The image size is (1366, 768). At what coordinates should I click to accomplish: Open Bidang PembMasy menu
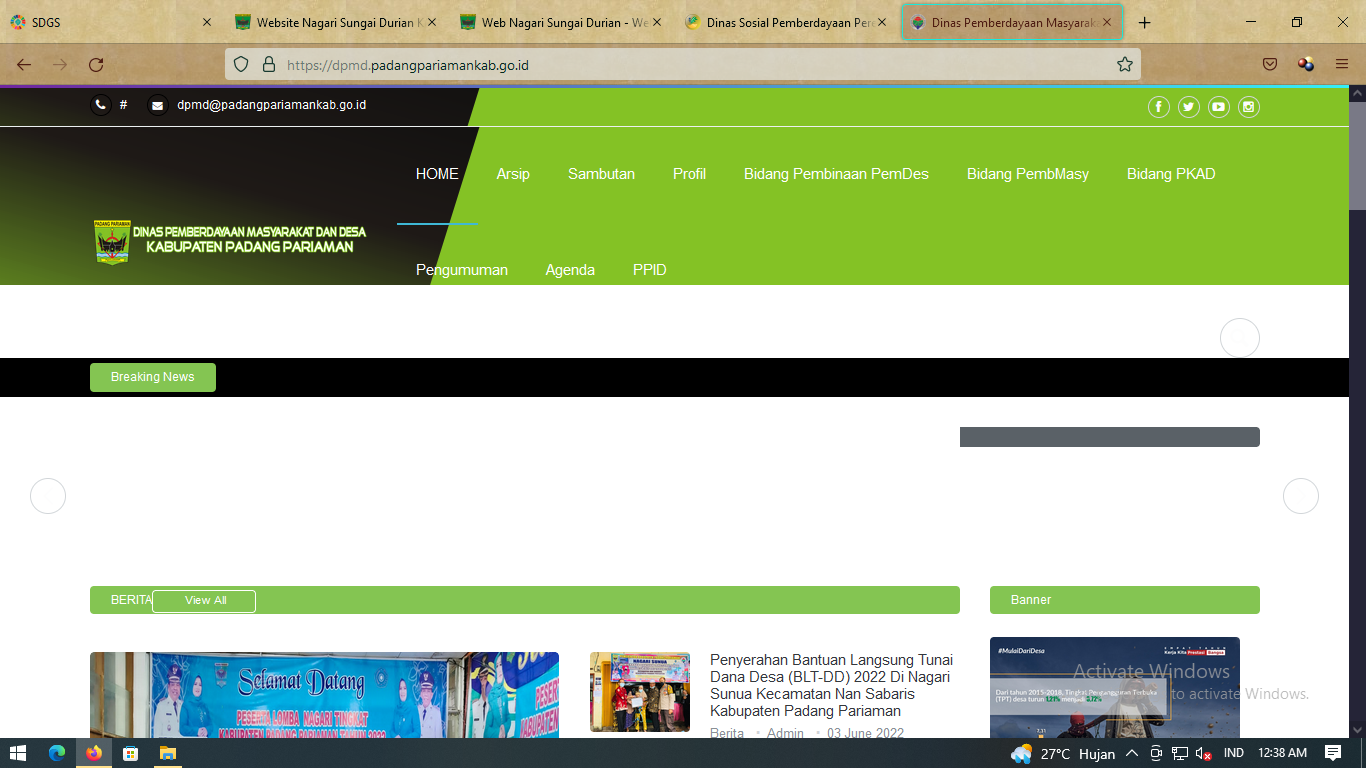(x=1028, y=174)
